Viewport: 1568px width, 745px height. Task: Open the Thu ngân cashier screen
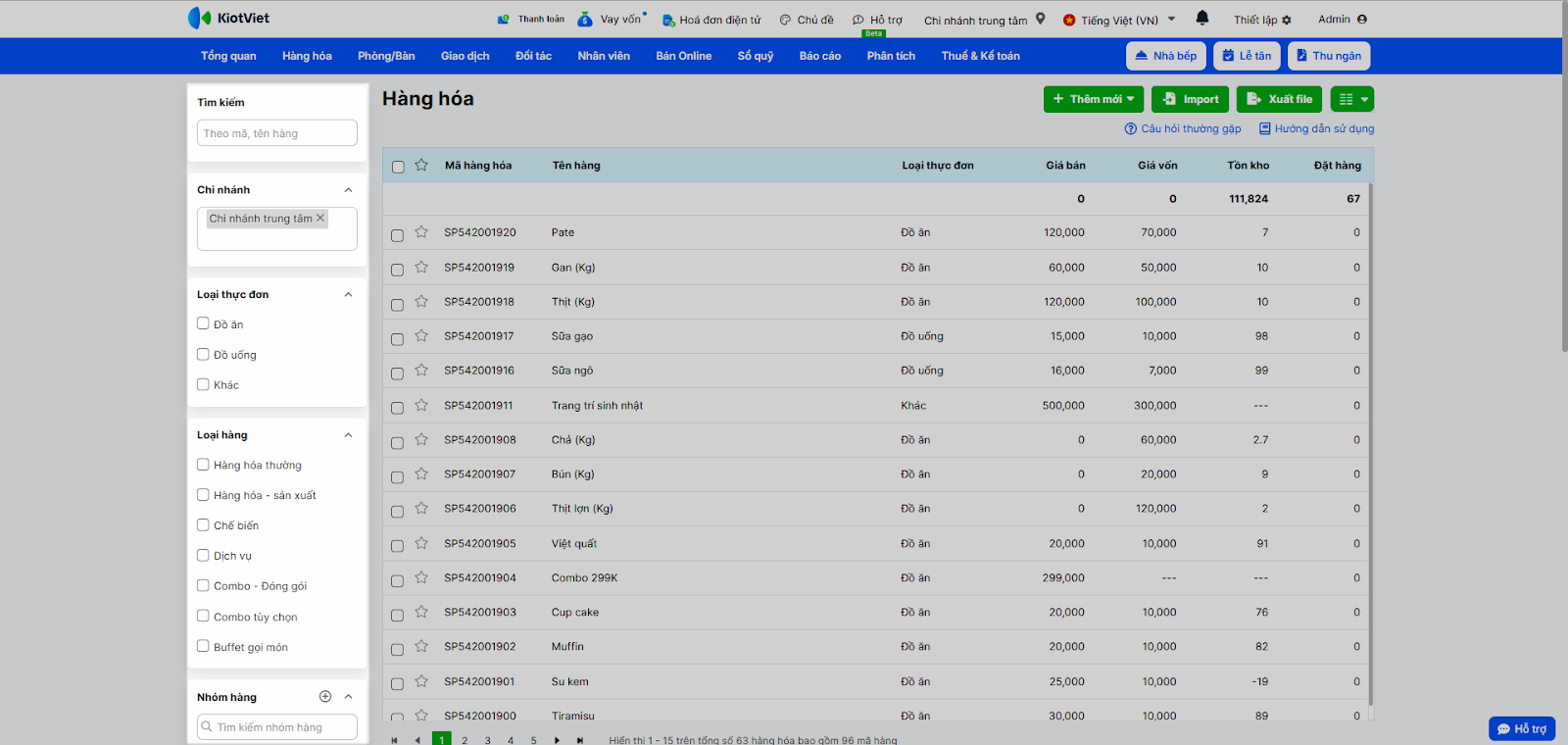coord(1329,56)
